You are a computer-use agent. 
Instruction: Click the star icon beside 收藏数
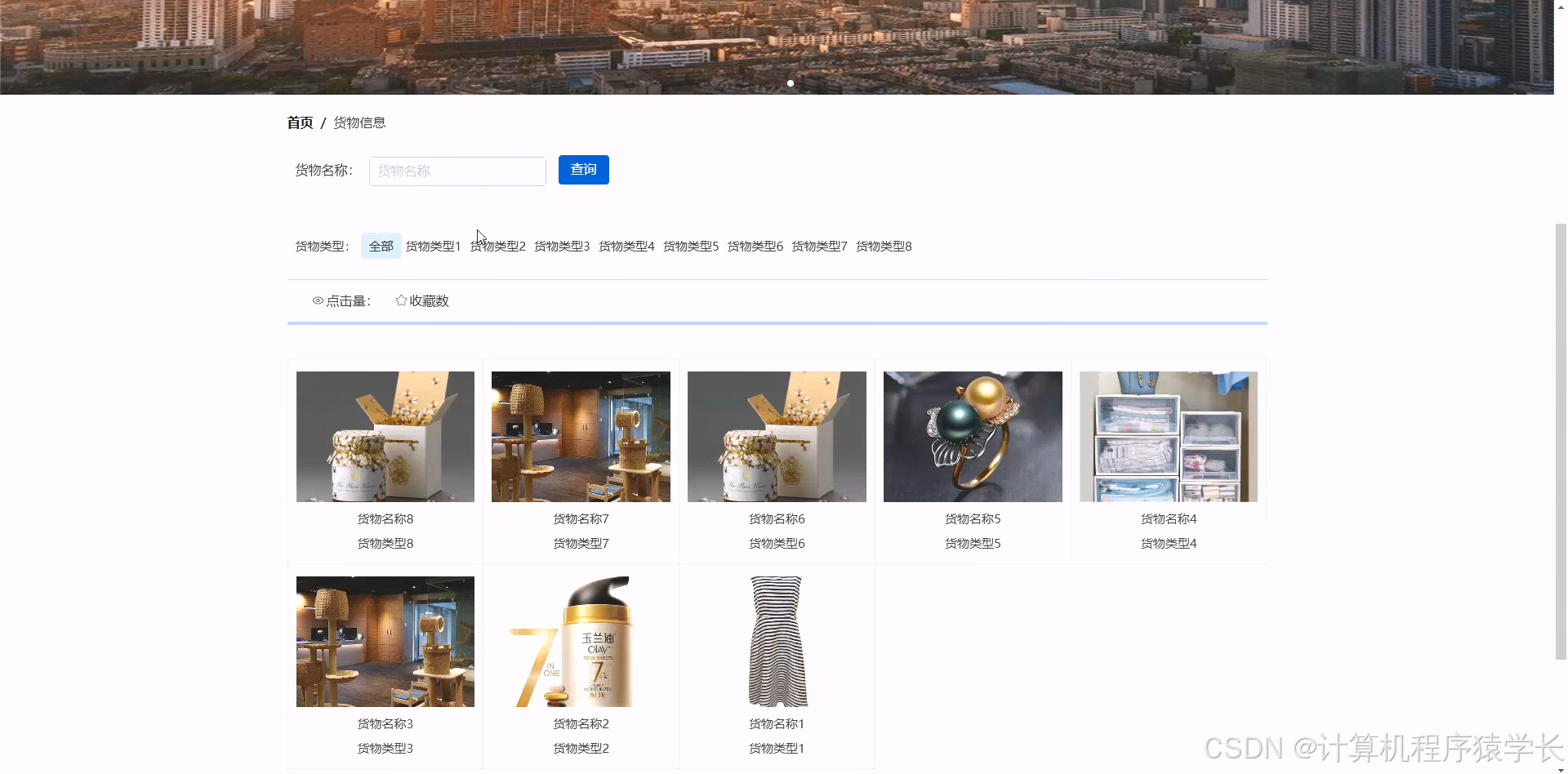point(401,300)
